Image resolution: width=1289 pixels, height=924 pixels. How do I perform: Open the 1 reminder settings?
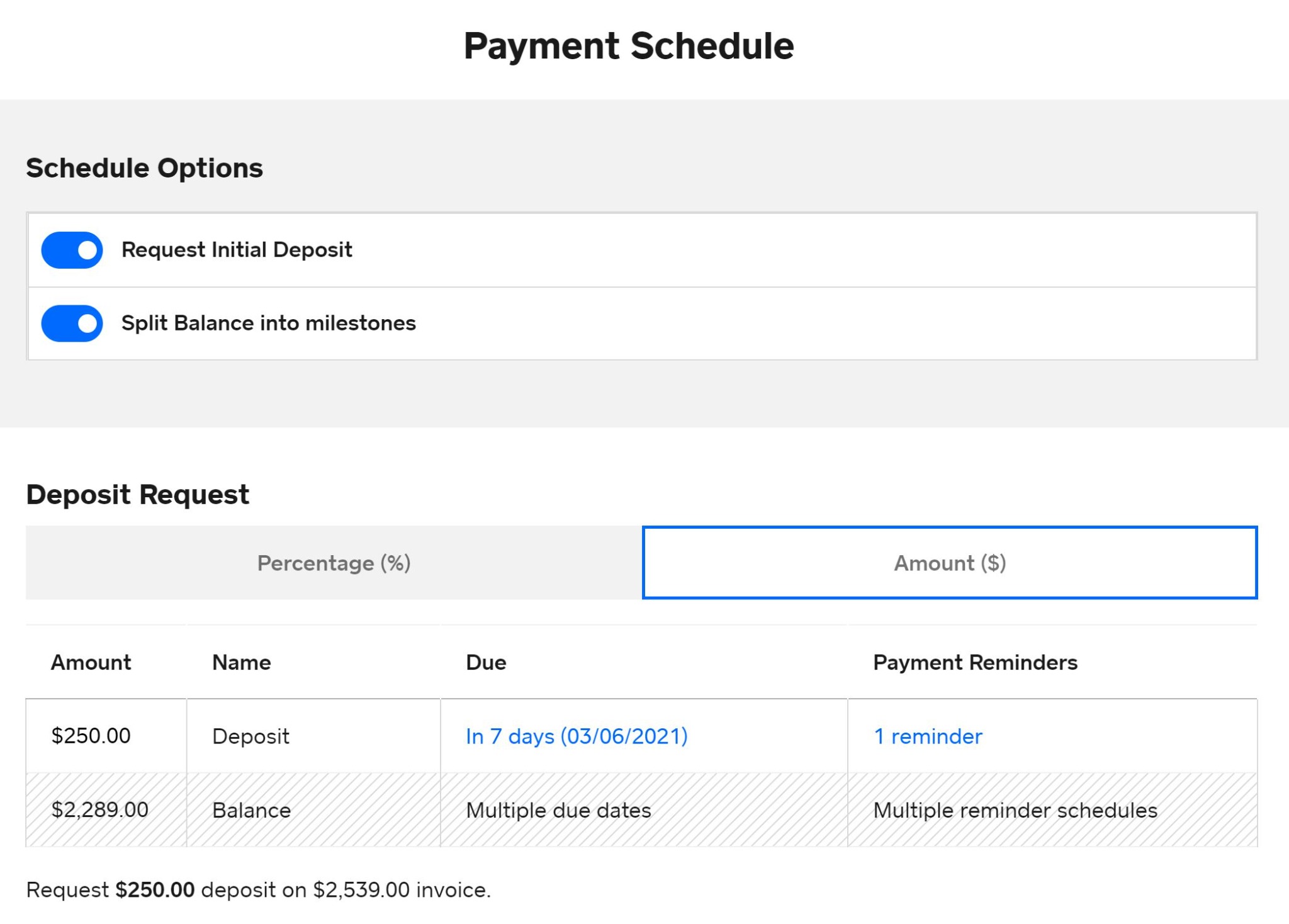(926, 735)
